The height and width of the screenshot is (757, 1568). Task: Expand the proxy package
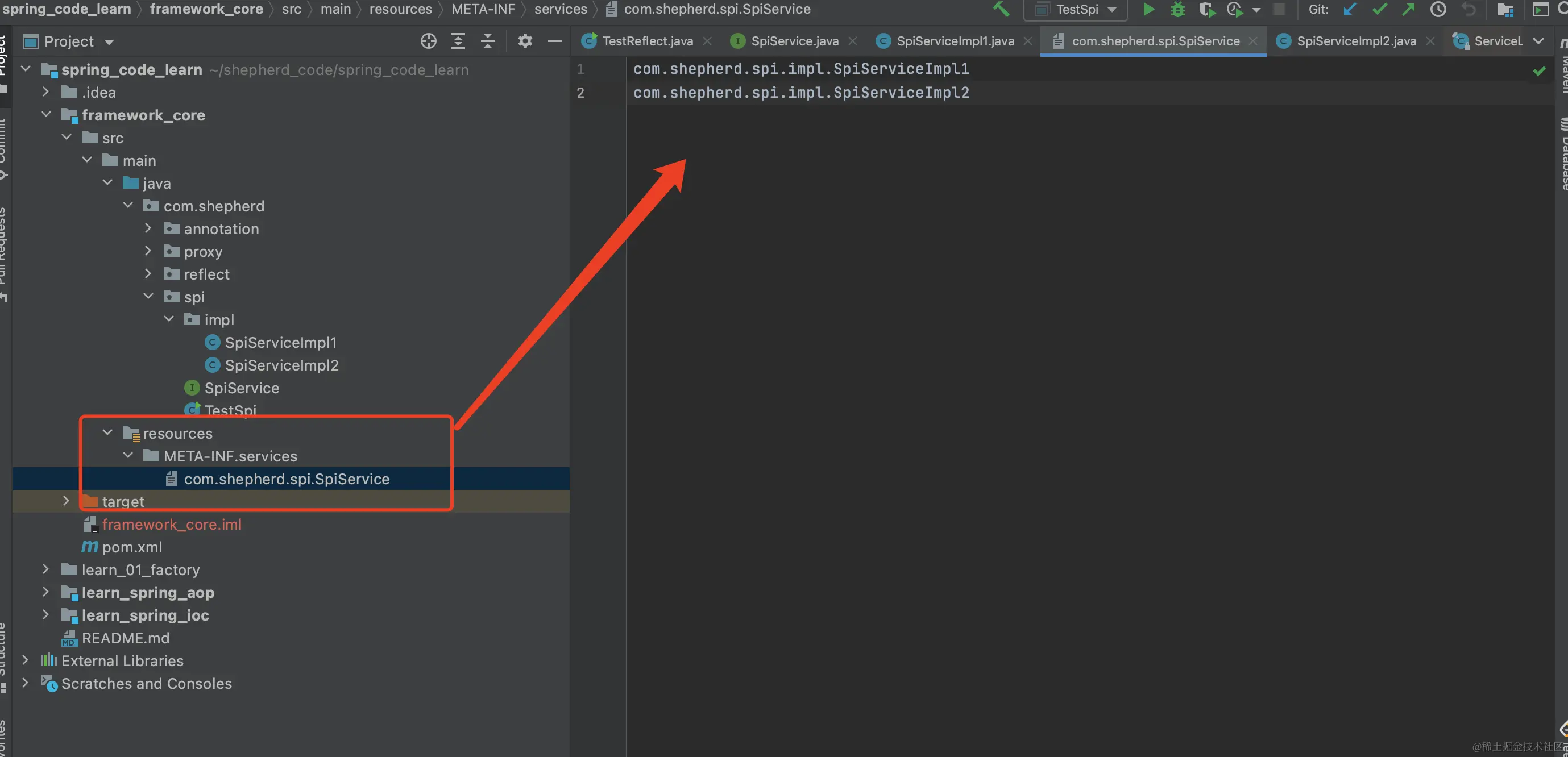click(x=148, y=251)
